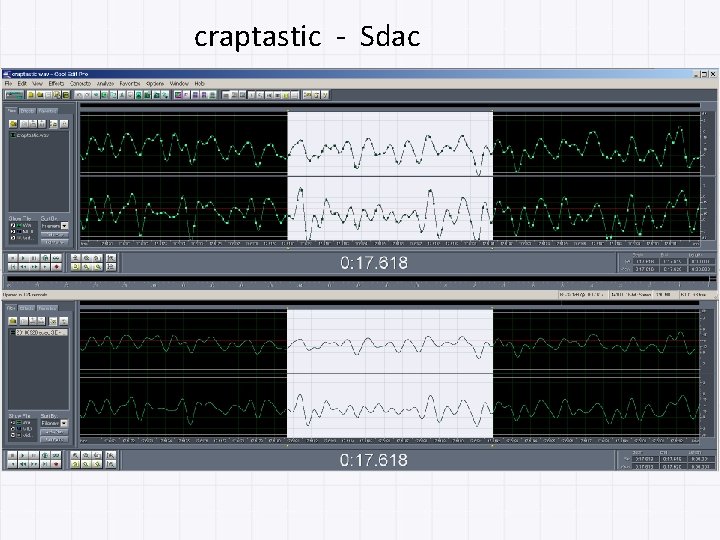Switch to the Effects tab in the lower panel
720x540 pixels.
(27, 308)
